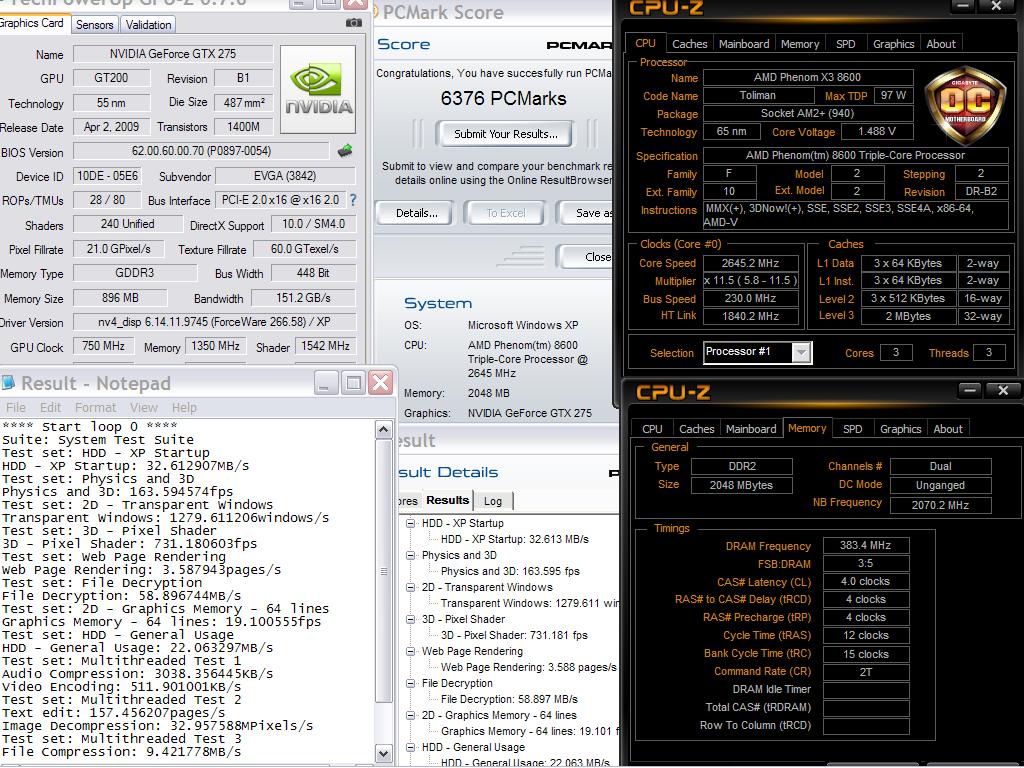Open Notepad Edit menu
The height and width of the screenshot is (768, 1024).
click(x=50, y=408)
